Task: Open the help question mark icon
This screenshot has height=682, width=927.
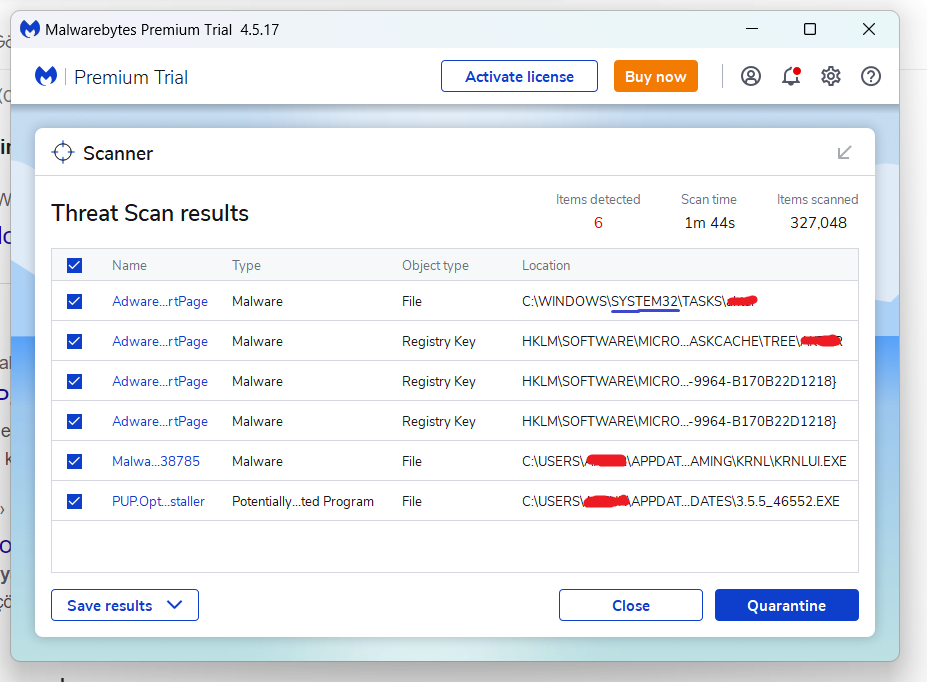Action: pyautogui.click(x=871, y=76)
